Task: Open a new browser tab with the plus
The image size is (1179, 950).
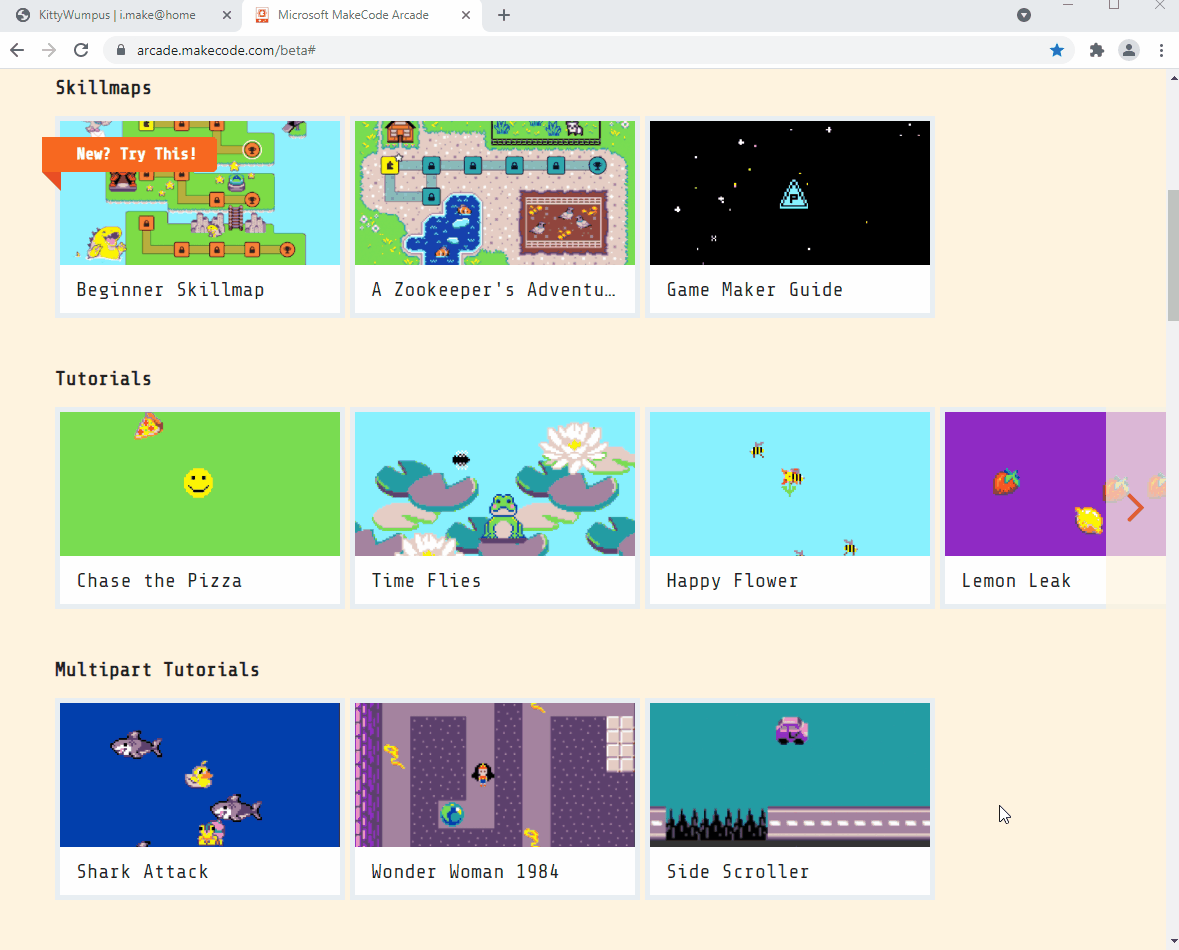Action: coord(503,16)
